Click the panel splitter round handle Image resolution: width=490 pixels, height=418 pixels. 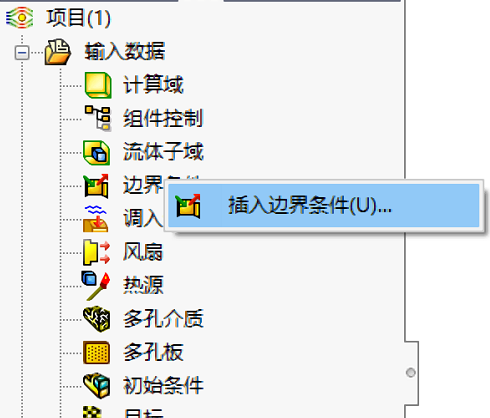(411, 372)
